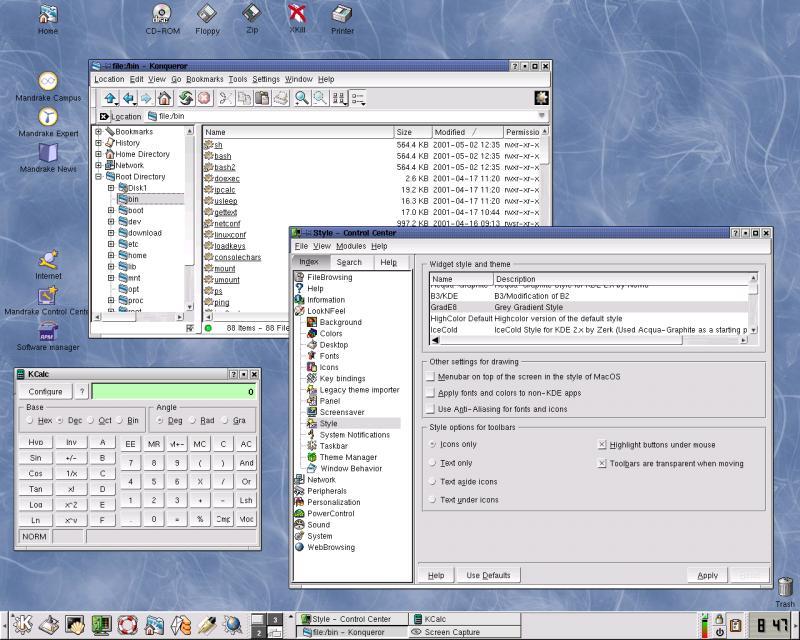Enable Menubar on top of screen MacOS style
Image resolution: width=800 pixels, height=640 pixels.
[x=431, y=377]
